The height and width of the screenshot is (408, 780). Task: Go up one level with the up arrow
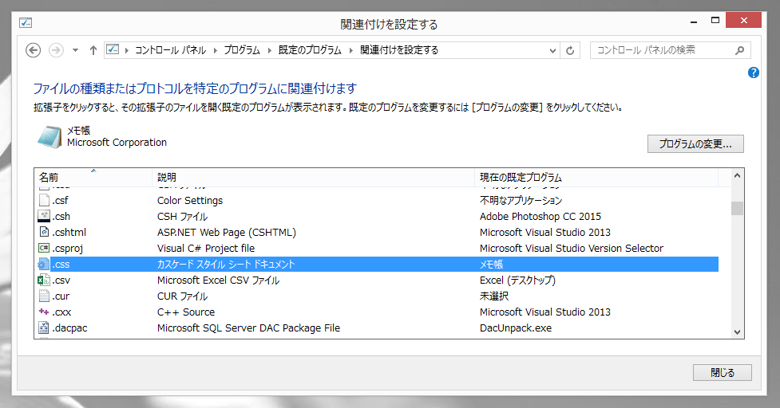[93, 50]
